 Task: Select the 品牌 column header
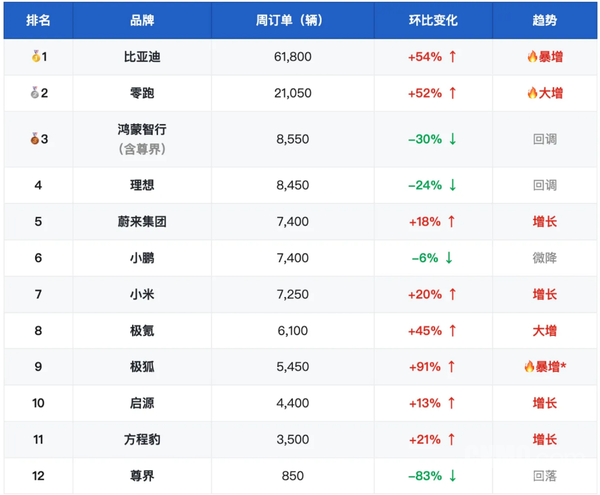point(142,20)
